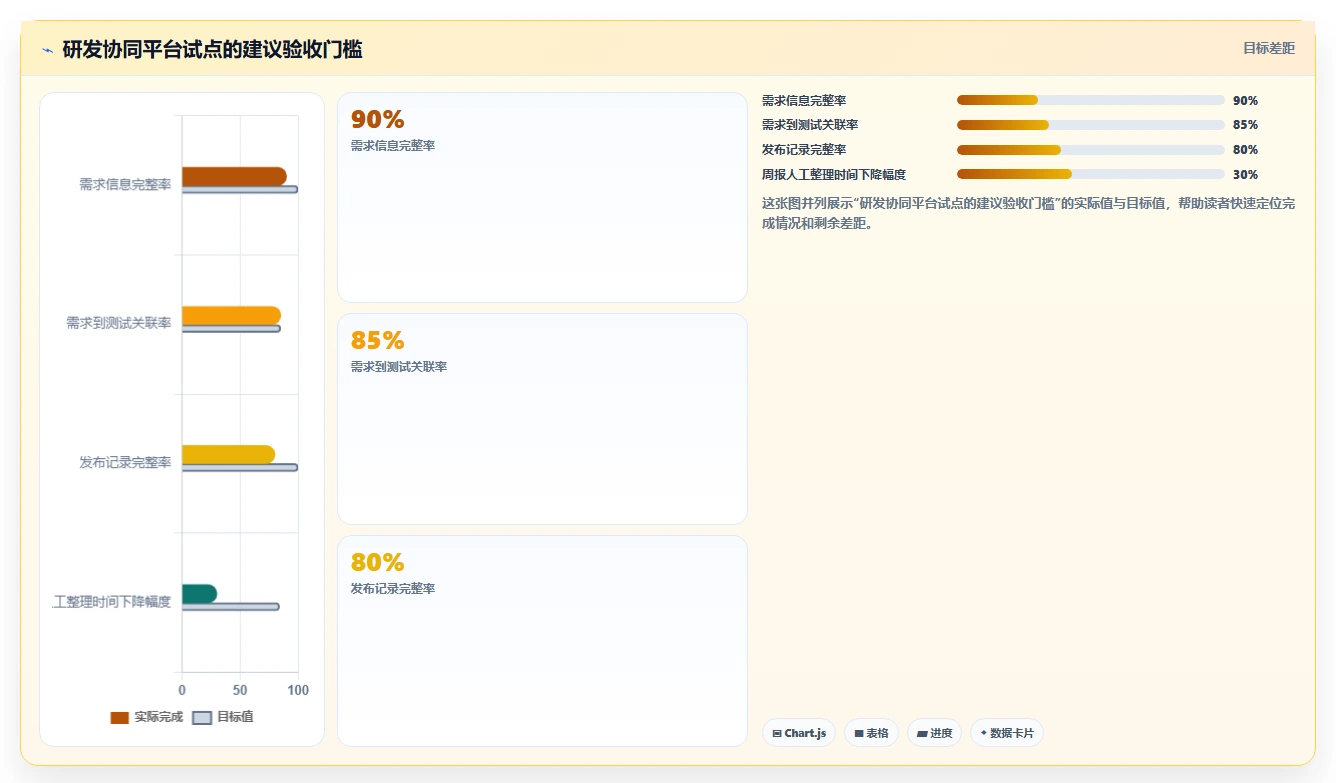The height and width of the screenshot is (783, 1336).
Task: Click the 50 tick on the chart x-axis
Action: (240, 690)
